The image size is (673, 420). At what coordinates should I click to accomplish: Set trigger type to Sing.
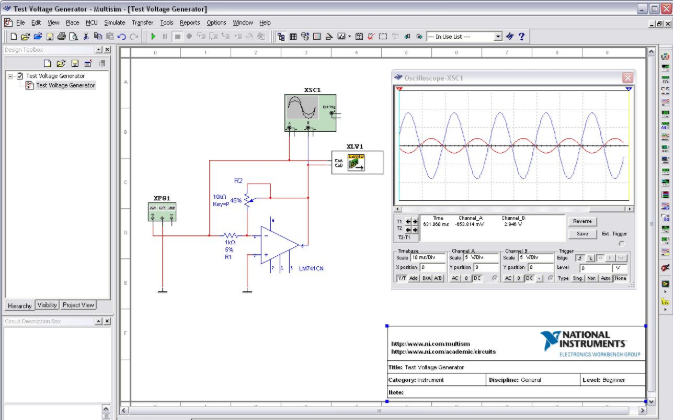[578, 278]
